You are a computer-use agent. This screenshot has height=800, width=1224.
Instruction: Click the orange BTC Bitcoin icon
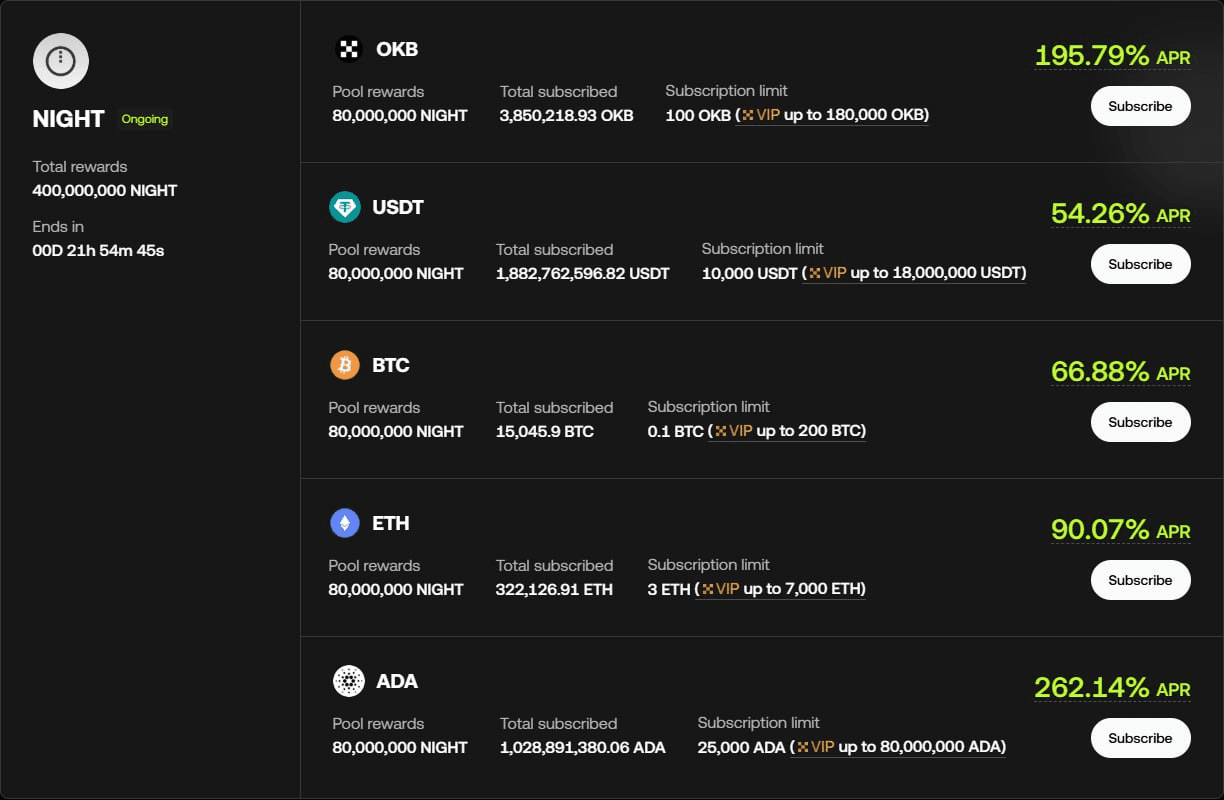click(x=345, y=365)
